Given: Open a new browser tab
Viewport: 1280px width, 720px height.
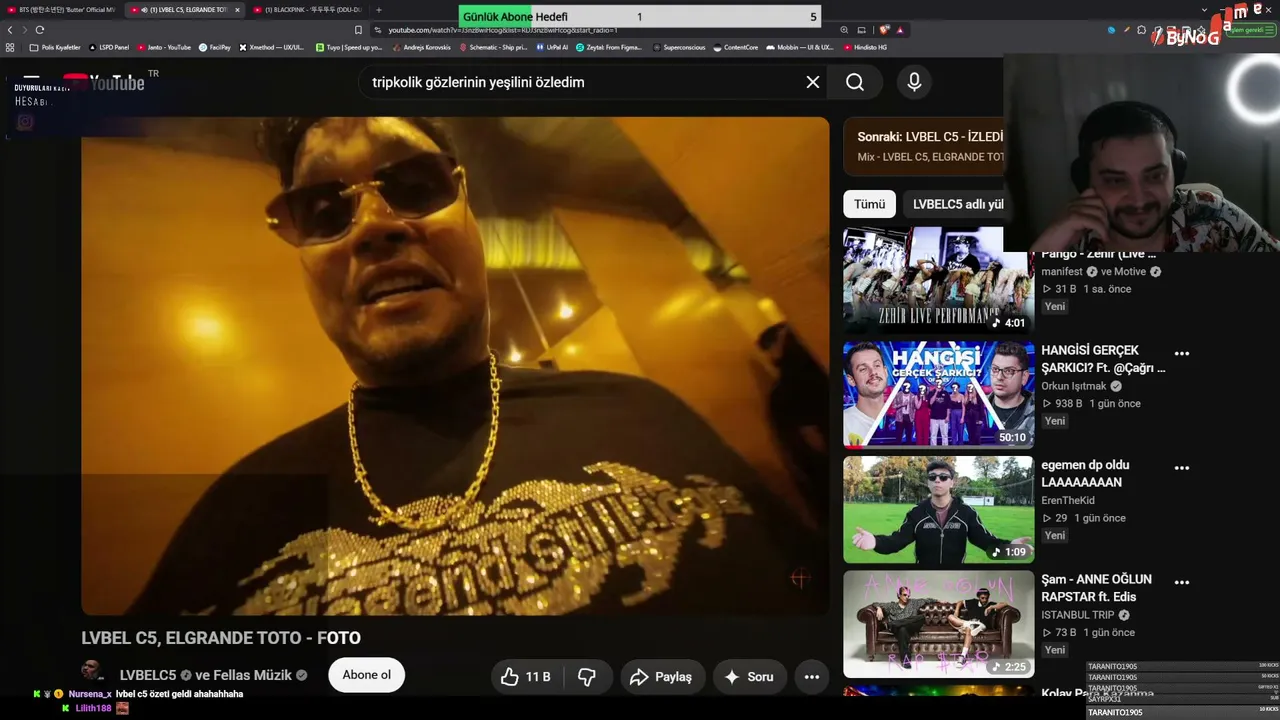Looking at the screenshot, I should [x=378, y=10].
